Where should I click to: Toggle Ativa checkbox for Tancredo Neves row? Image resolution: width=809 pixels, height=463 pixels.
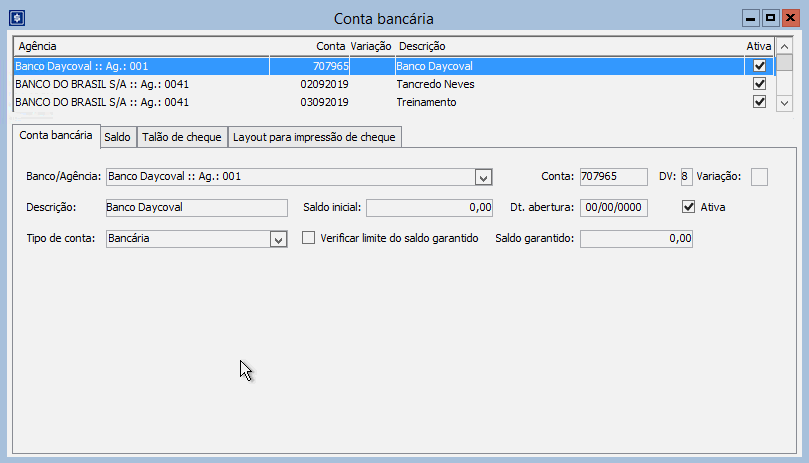click(759, 84)
